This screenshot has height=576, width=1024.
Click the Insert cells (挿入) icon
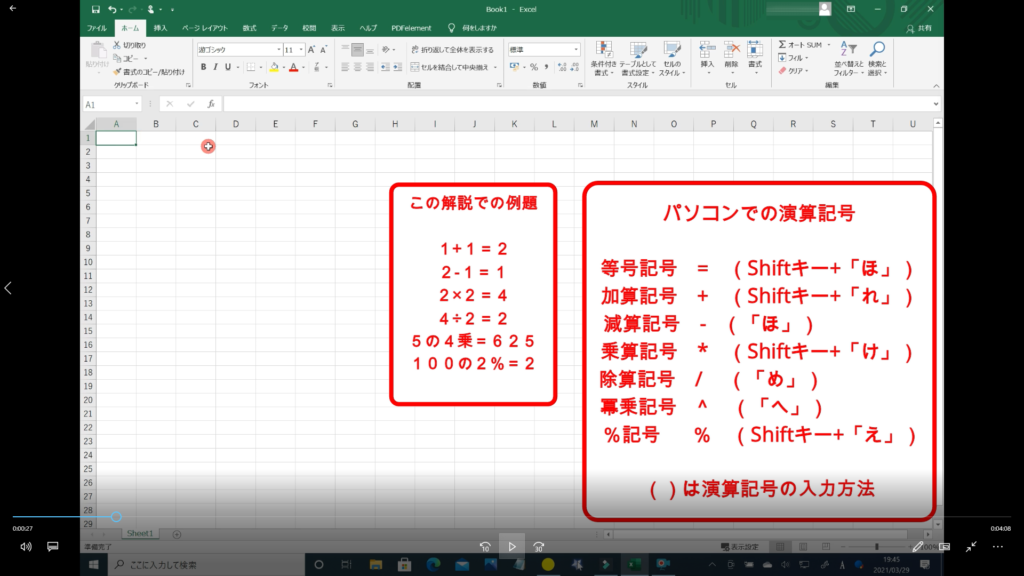tap(707, 54)
